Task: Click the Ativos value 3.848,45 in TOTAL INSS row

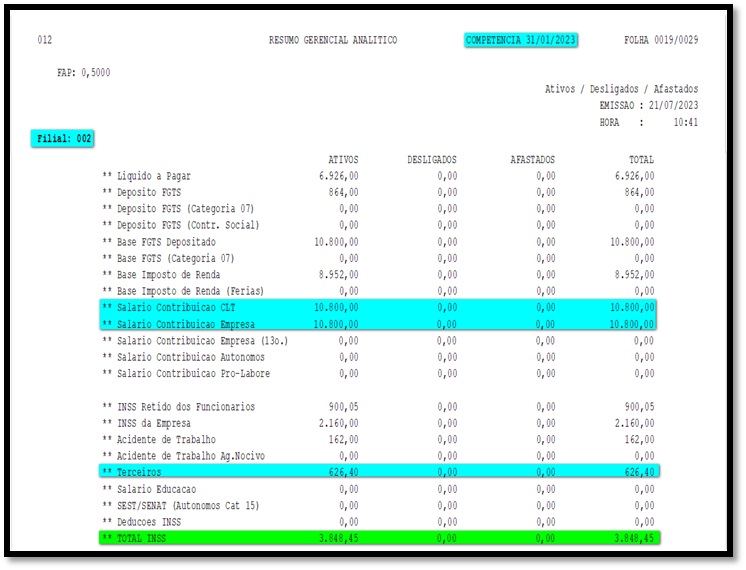Action: coord(339,539)
